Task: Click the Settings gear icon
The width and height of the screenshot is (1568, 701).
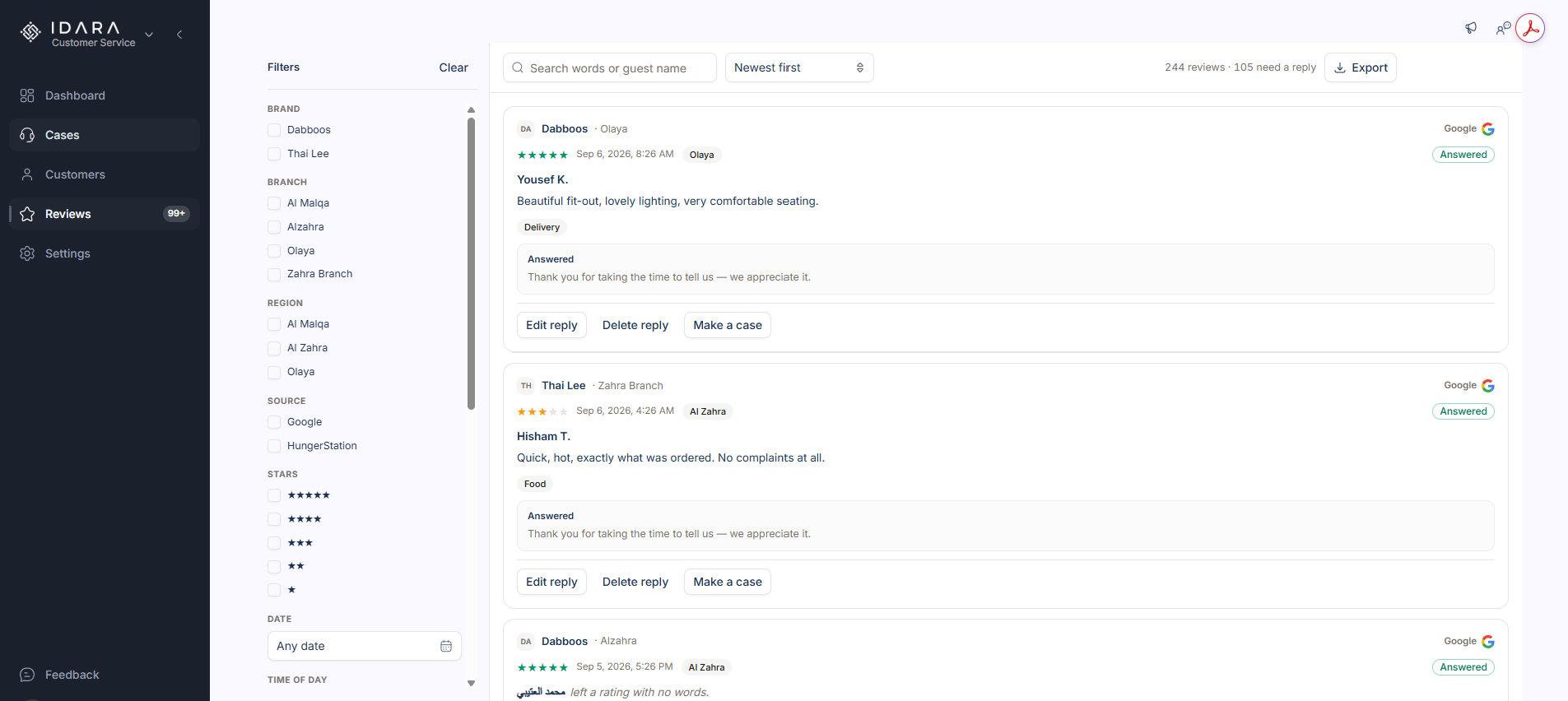Action: (27, 253)
